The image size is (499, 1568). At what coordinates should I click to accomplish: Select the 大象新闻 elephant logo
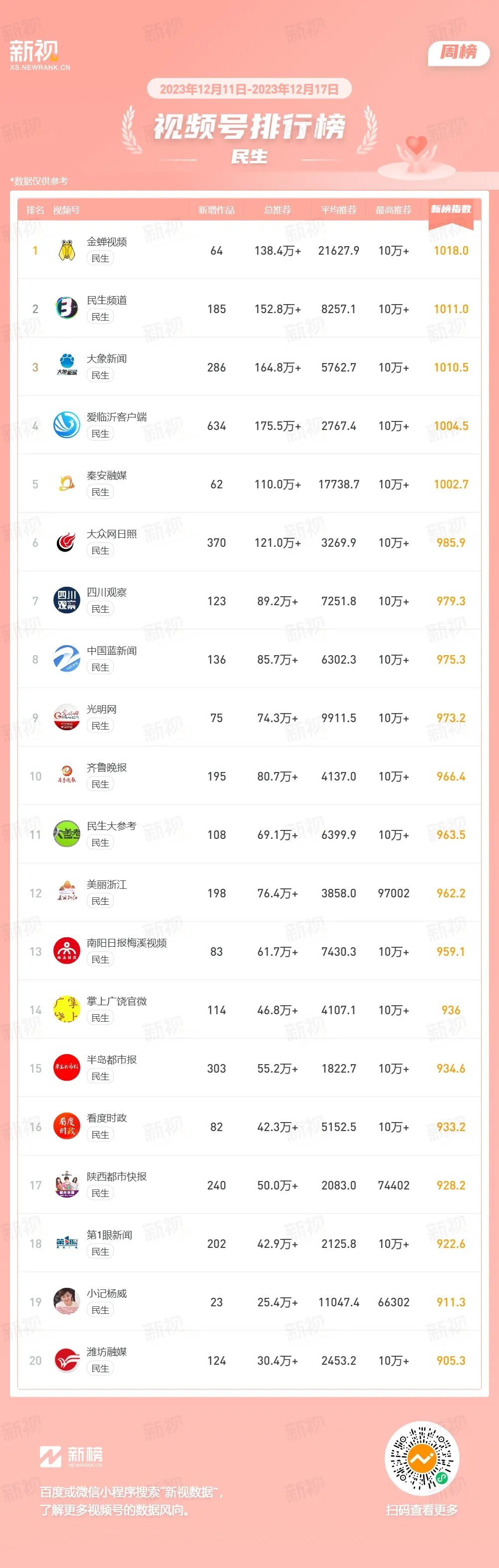[x=67, y=367]
